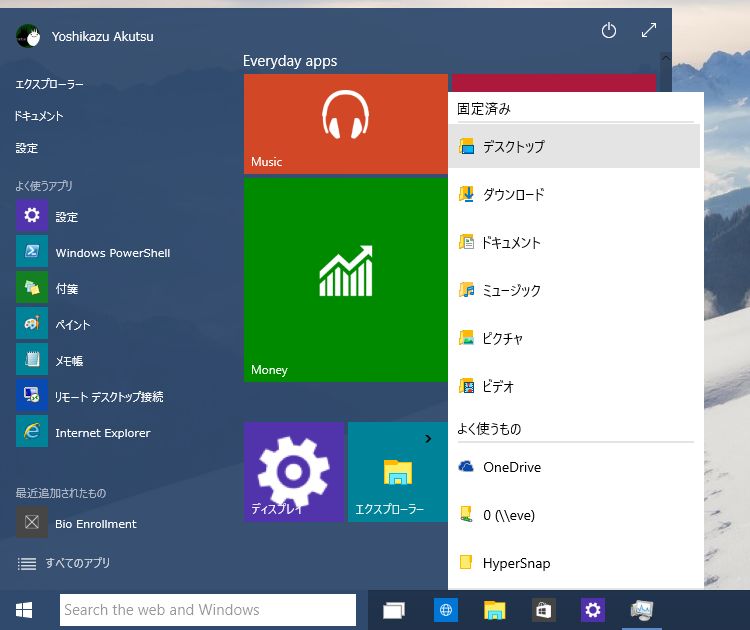Click the Yoshikazu Akutsu user account

click(x=85, y=36)
